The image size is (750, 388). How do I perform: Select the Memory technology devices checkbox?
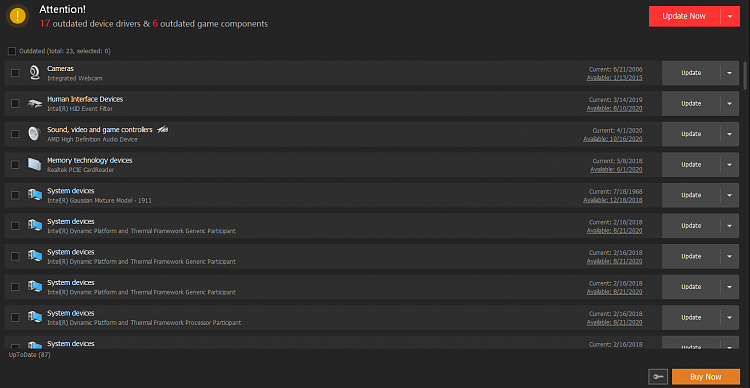[x=15, y=165]
